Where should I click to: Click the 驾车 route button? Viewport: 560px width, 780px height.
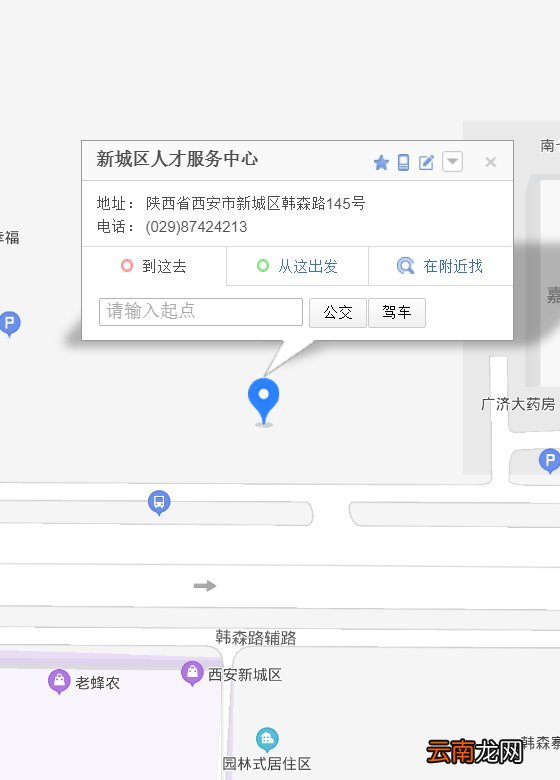(397, 312)
